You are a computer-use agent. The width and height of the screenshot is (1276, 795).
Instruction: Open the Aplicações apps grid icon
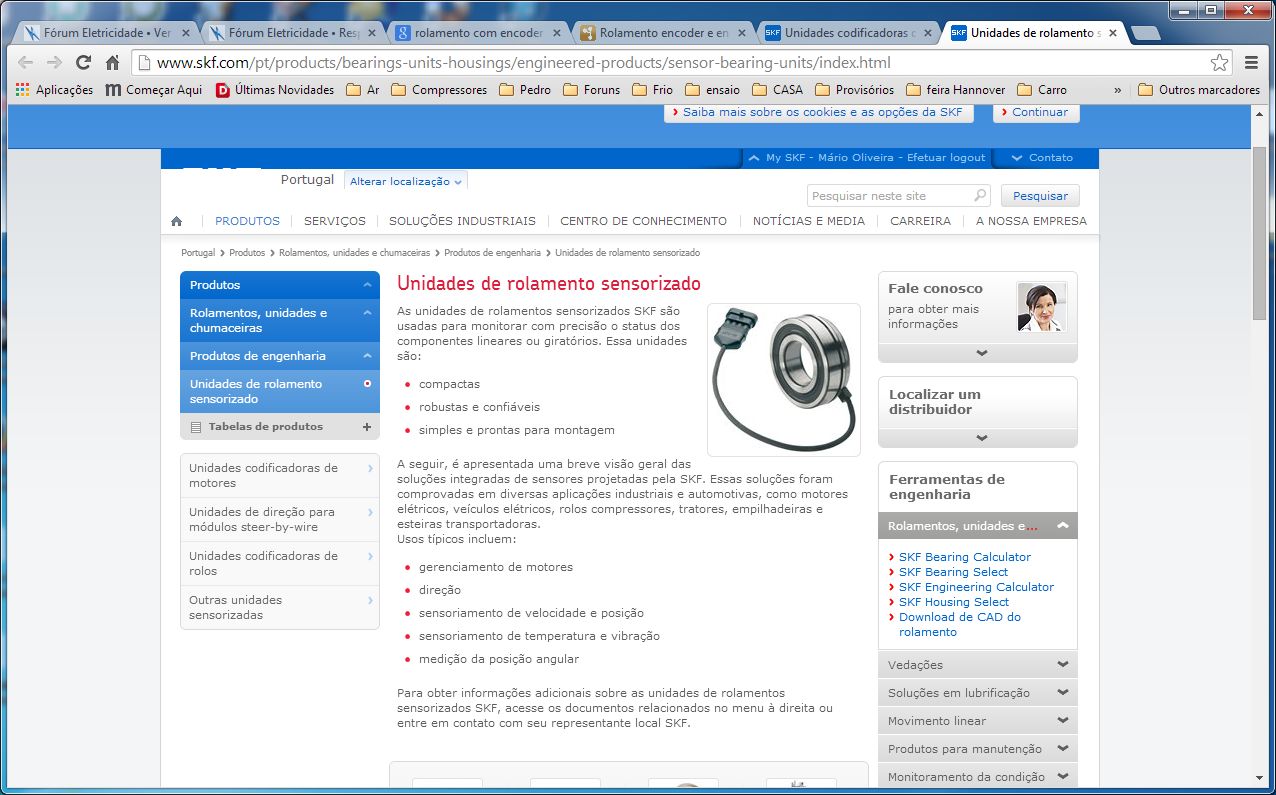pos(22,90)
